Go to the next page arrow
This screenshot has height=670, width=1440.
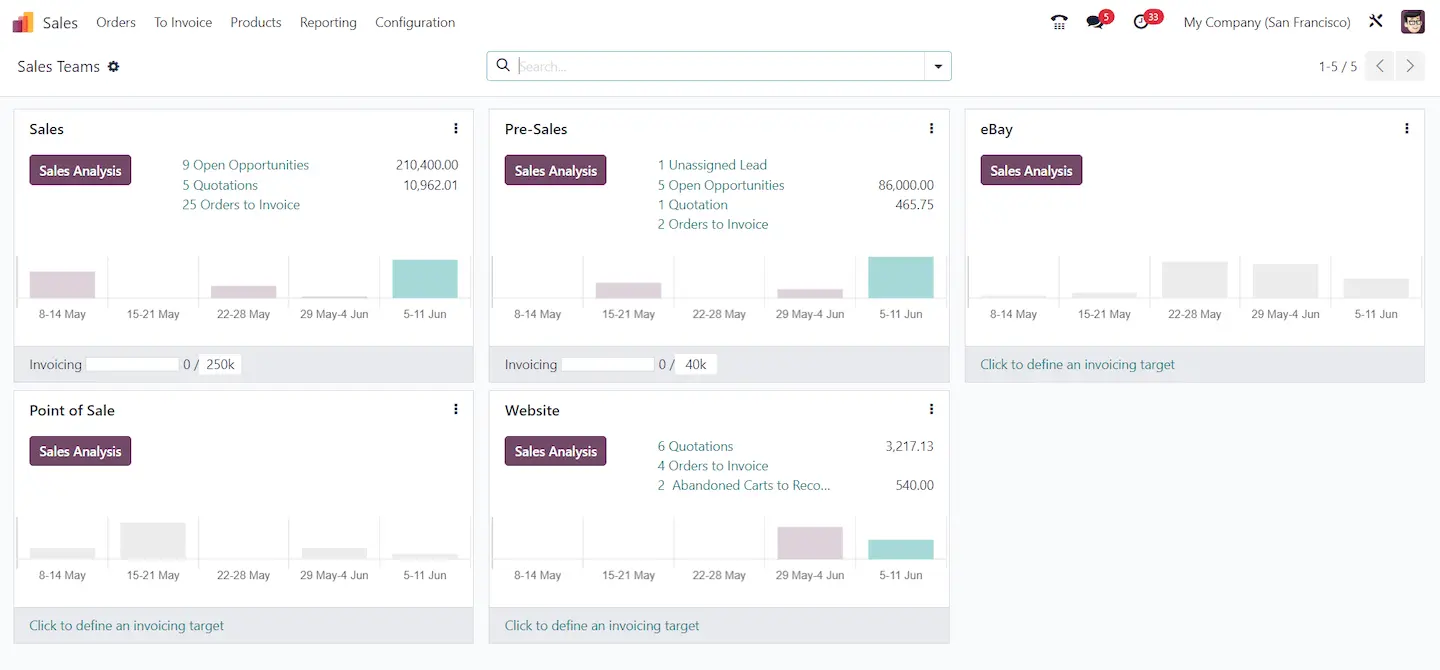click(1410, 66)
